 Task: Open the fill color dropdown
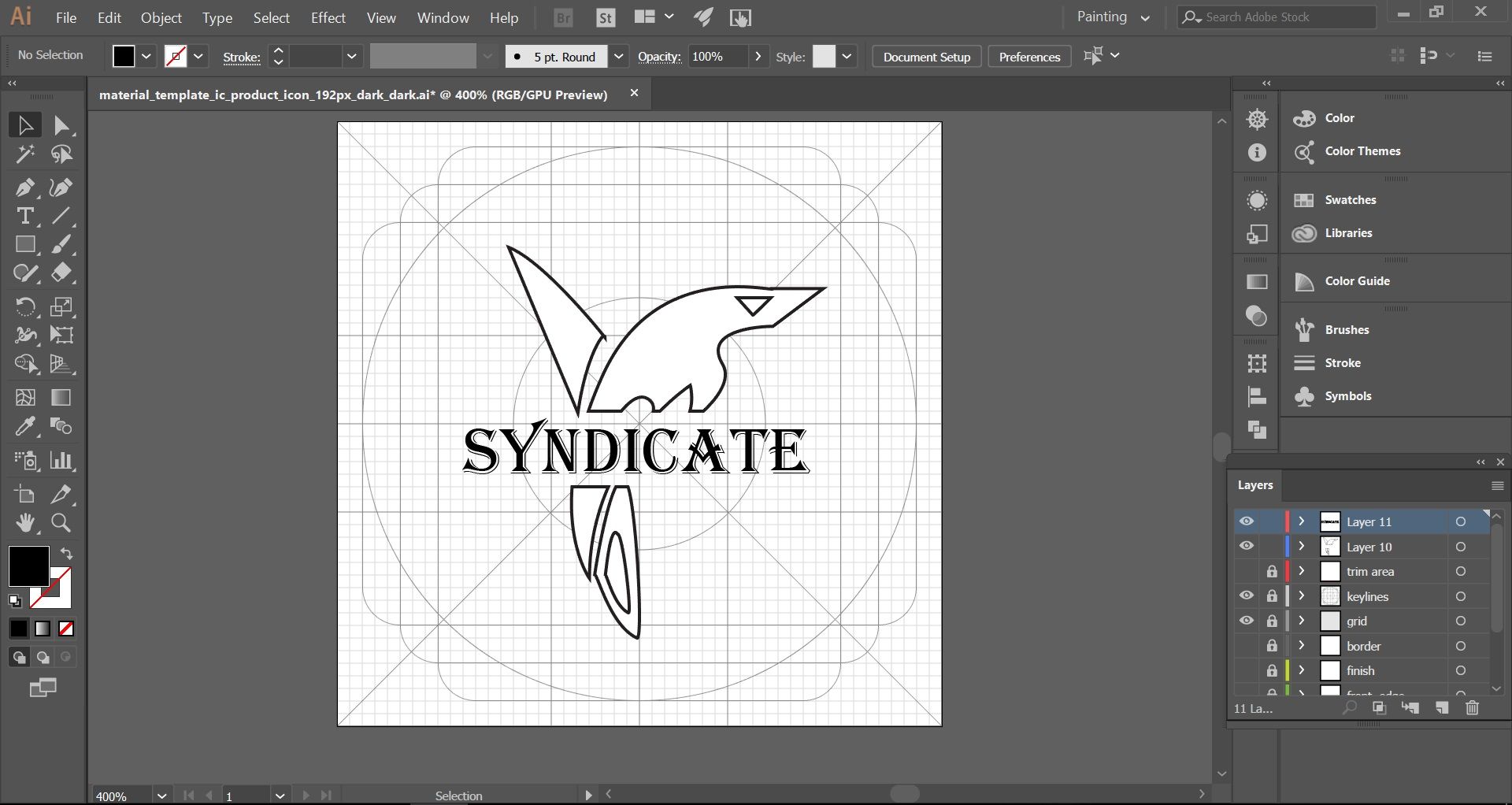point(146,56)
